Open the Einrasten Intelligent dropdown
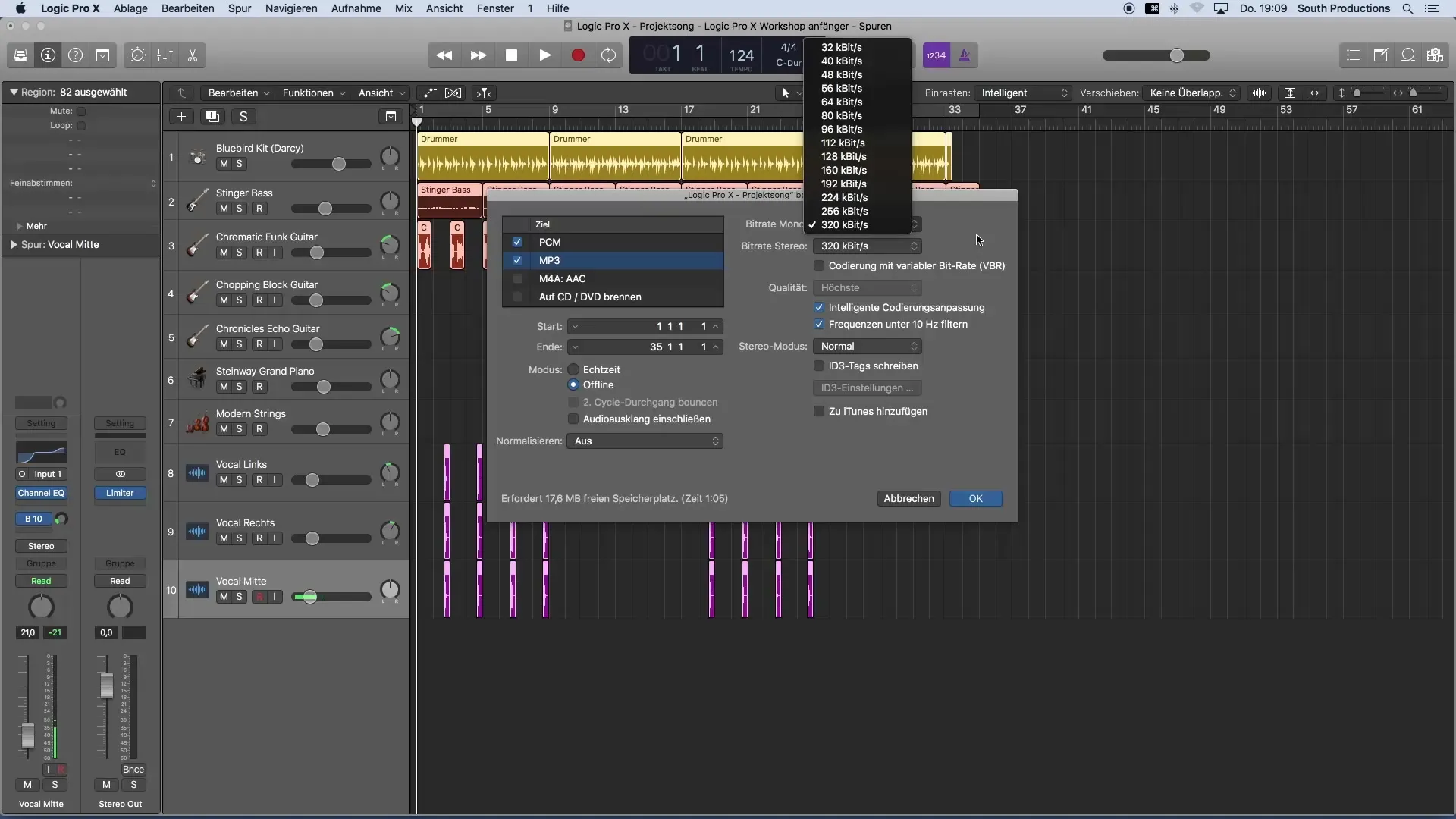The height and width of the screenshot is (819, 1456). click(1022, 93)
